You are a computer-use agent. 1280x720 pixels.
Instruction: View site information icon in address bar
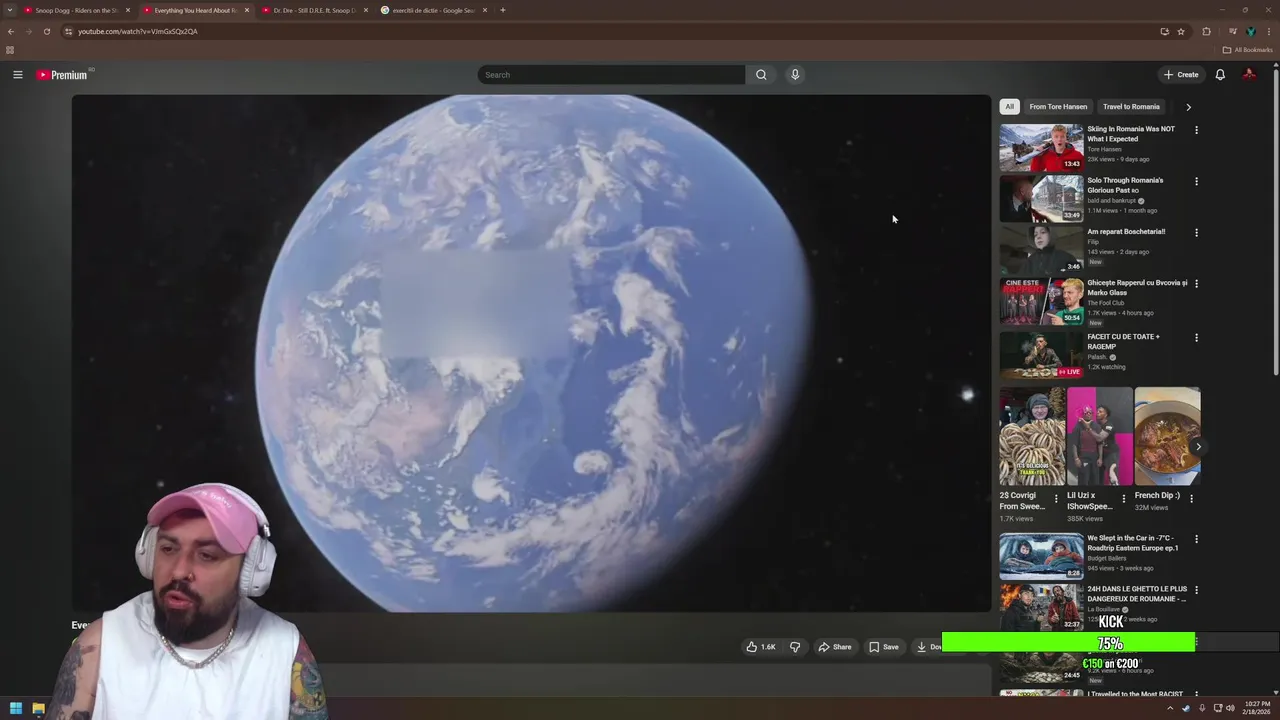[x=68, y=31]
